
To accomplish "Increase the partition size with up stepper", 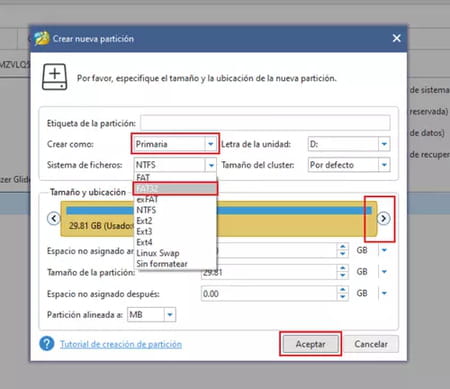I will [x=342, y=268].
